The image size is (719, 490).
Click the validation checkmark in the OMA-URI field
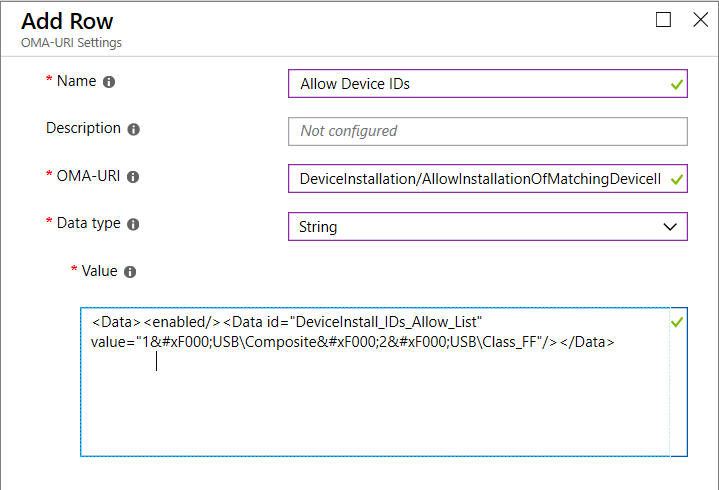pos(677,179)
